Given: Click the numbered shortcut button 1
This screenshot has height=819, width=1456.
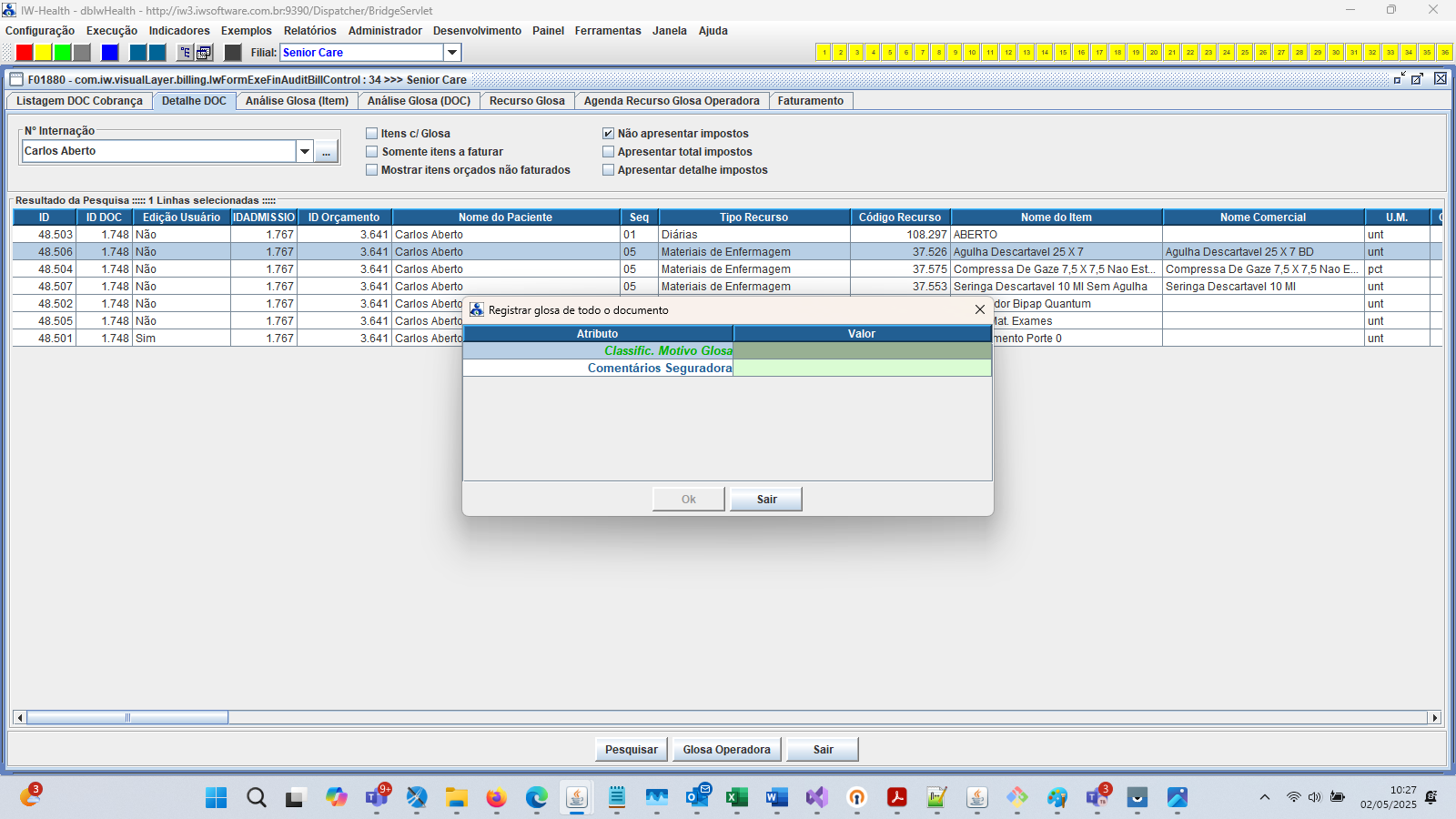Looking at the screenshot, I should click(824, 53).
